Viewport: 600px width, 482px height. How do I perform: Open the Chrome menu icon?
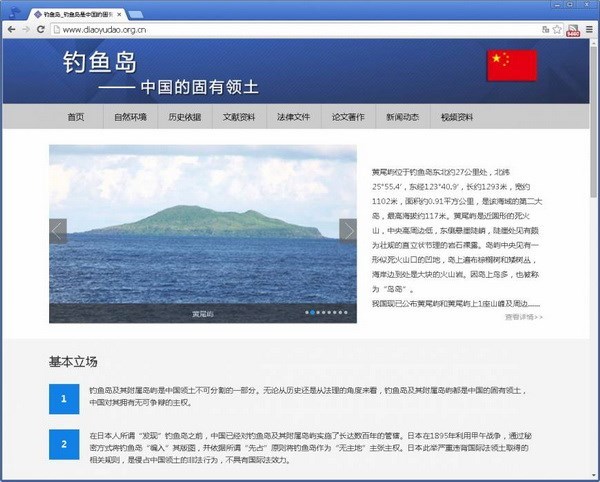click(589, 30)
